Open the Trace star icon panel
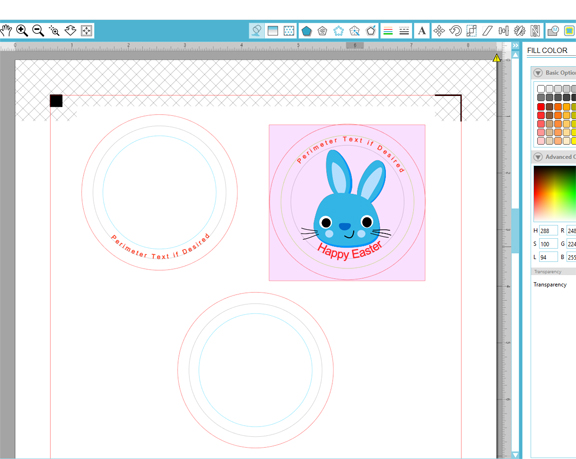 (354, 31)
